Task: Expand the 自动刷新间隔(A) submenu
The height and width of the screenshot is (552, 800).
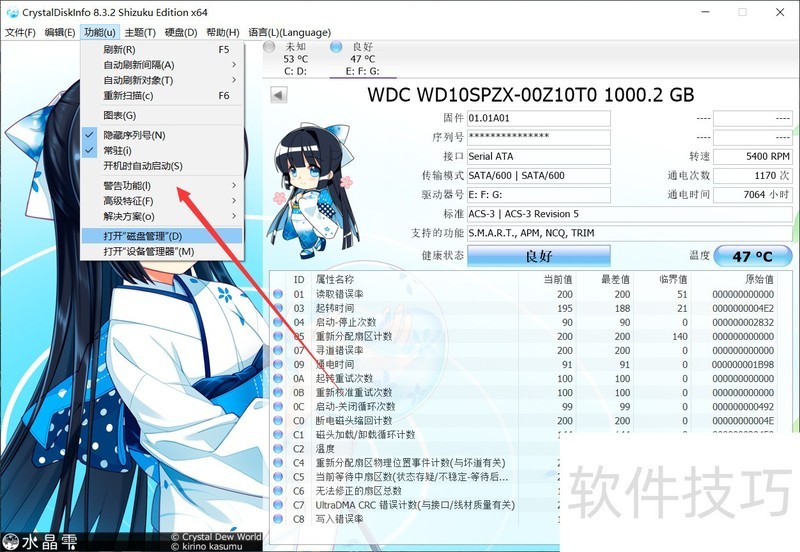Action: pyautogui.click(x=162, y=65)
